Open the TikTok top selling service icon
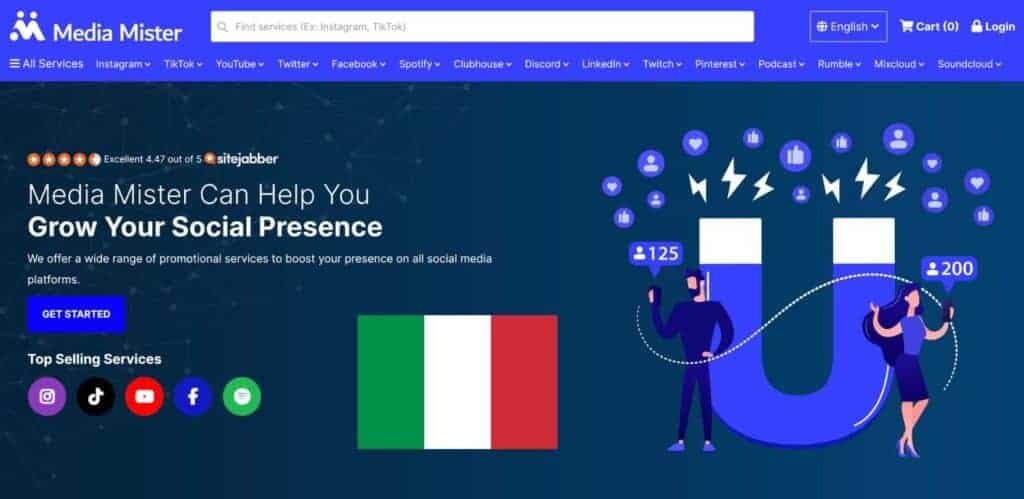The height and width of the screenshot is (499, 1024). coord(96,396)
